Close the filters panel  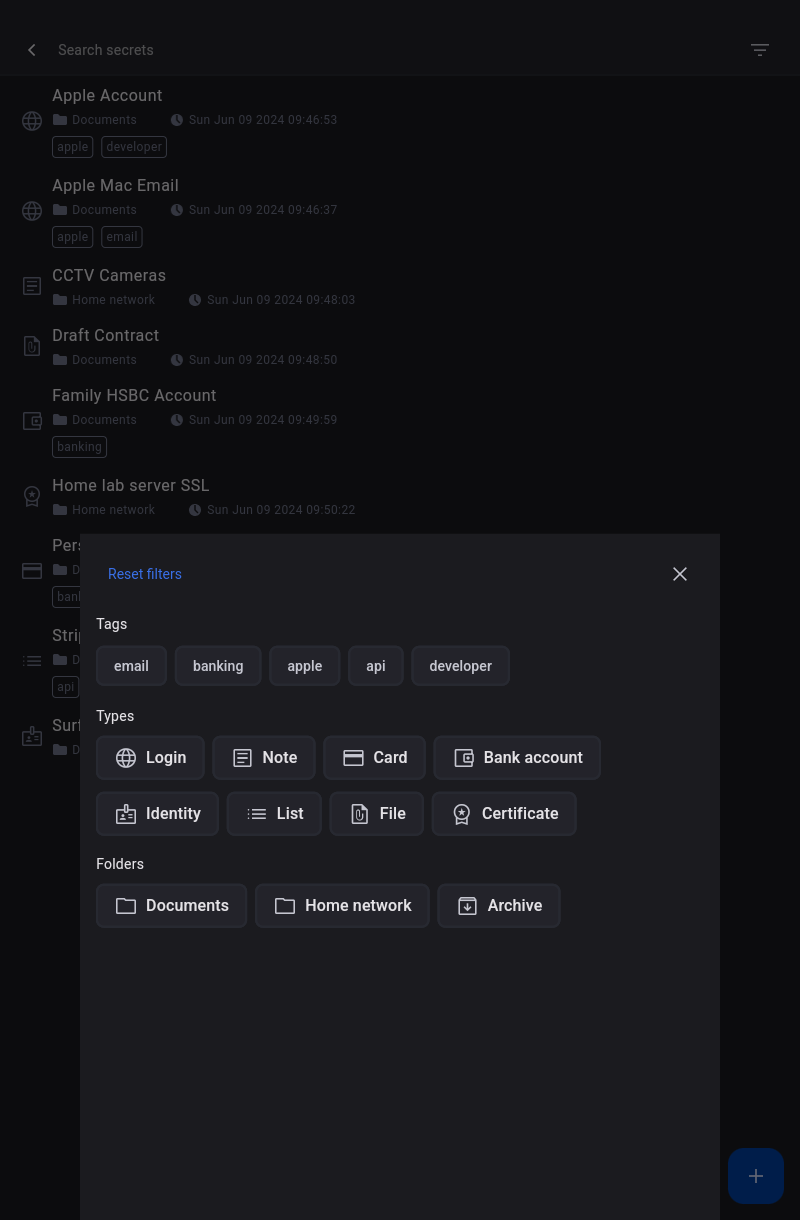pyautogui.click(x=680, y=574)
